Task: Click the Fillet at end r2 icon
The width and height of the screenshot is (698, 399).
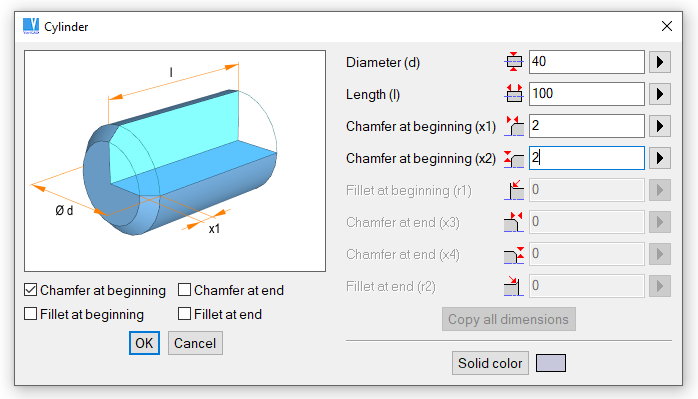Action: point(514,286)
